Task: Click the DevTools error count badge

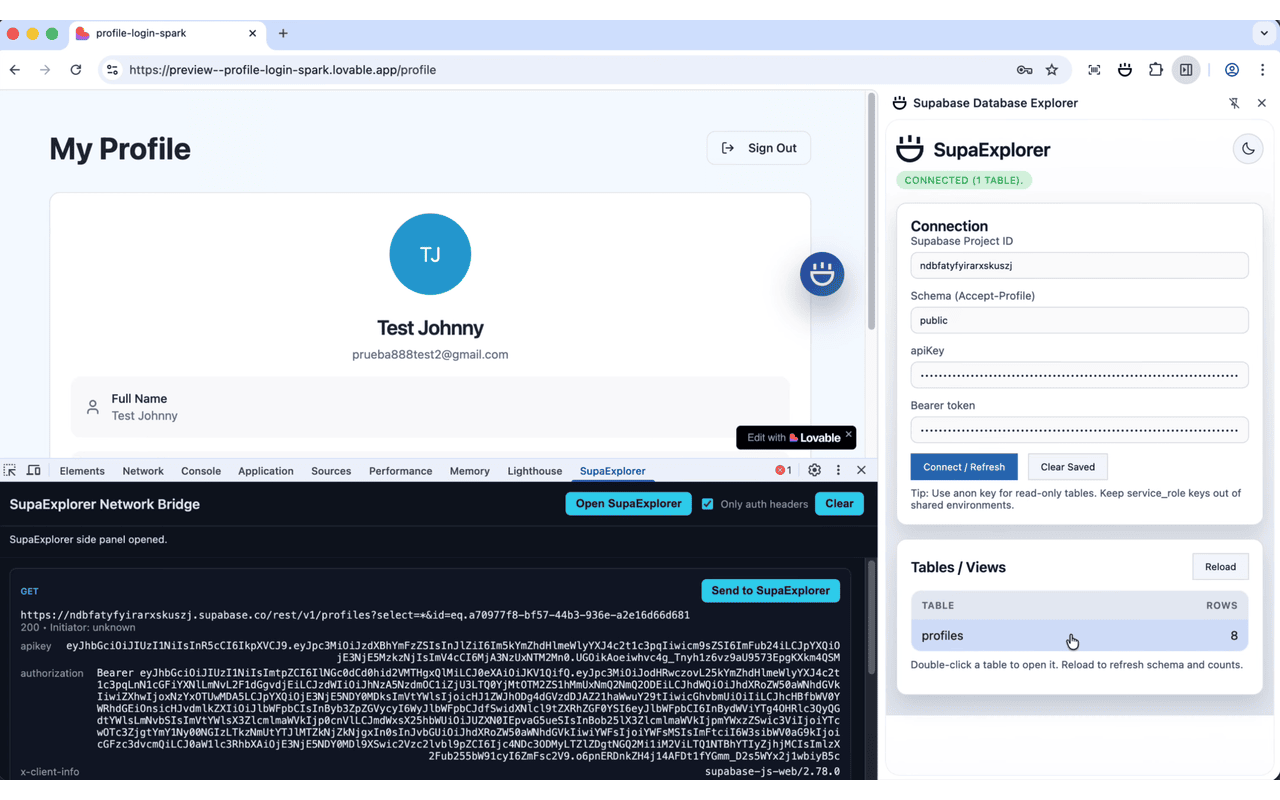Action: 783,470
